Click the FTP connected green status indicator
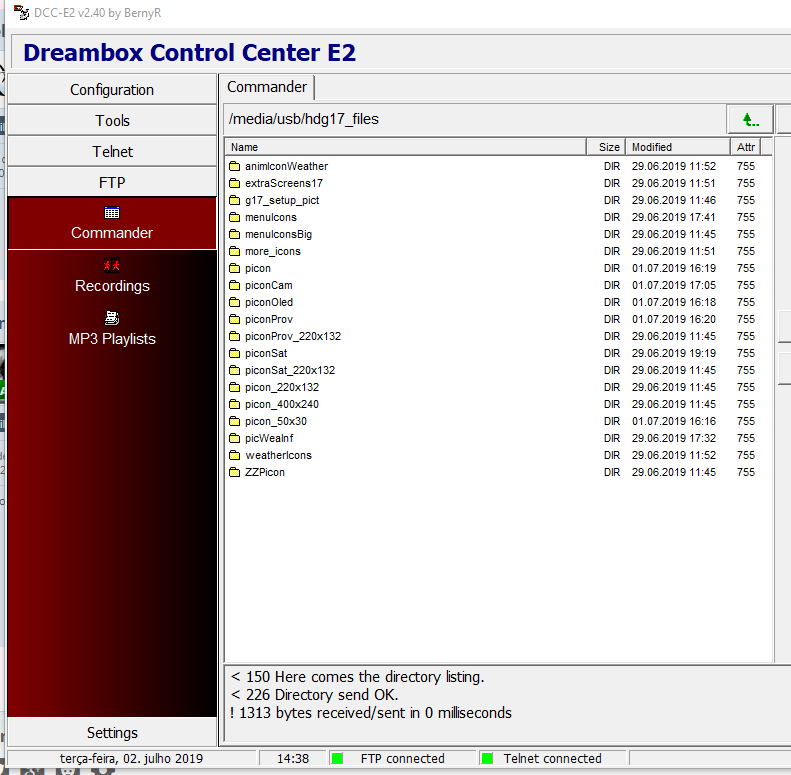The image size is (791, 775). [x=337, y=758]
